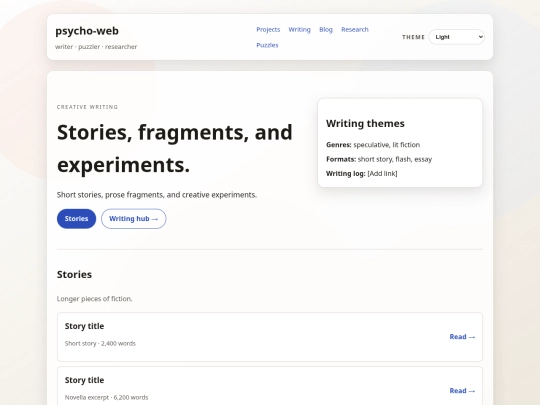Click 'Short stories, prose fragments' description text
This screenshot has width=540, height=405.
tap(157, 195)
